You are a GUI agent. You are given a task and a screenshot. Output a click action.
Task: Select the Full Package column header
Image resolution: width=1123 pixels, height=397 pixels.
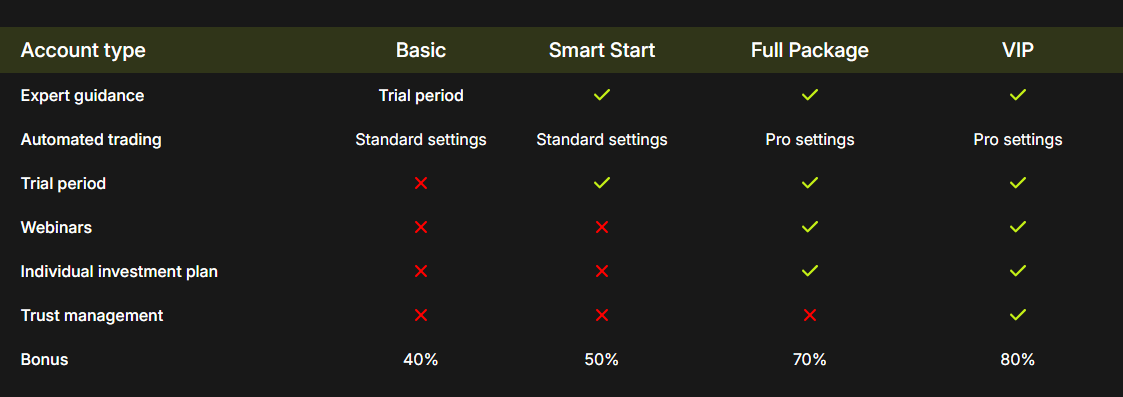[809, 50]
